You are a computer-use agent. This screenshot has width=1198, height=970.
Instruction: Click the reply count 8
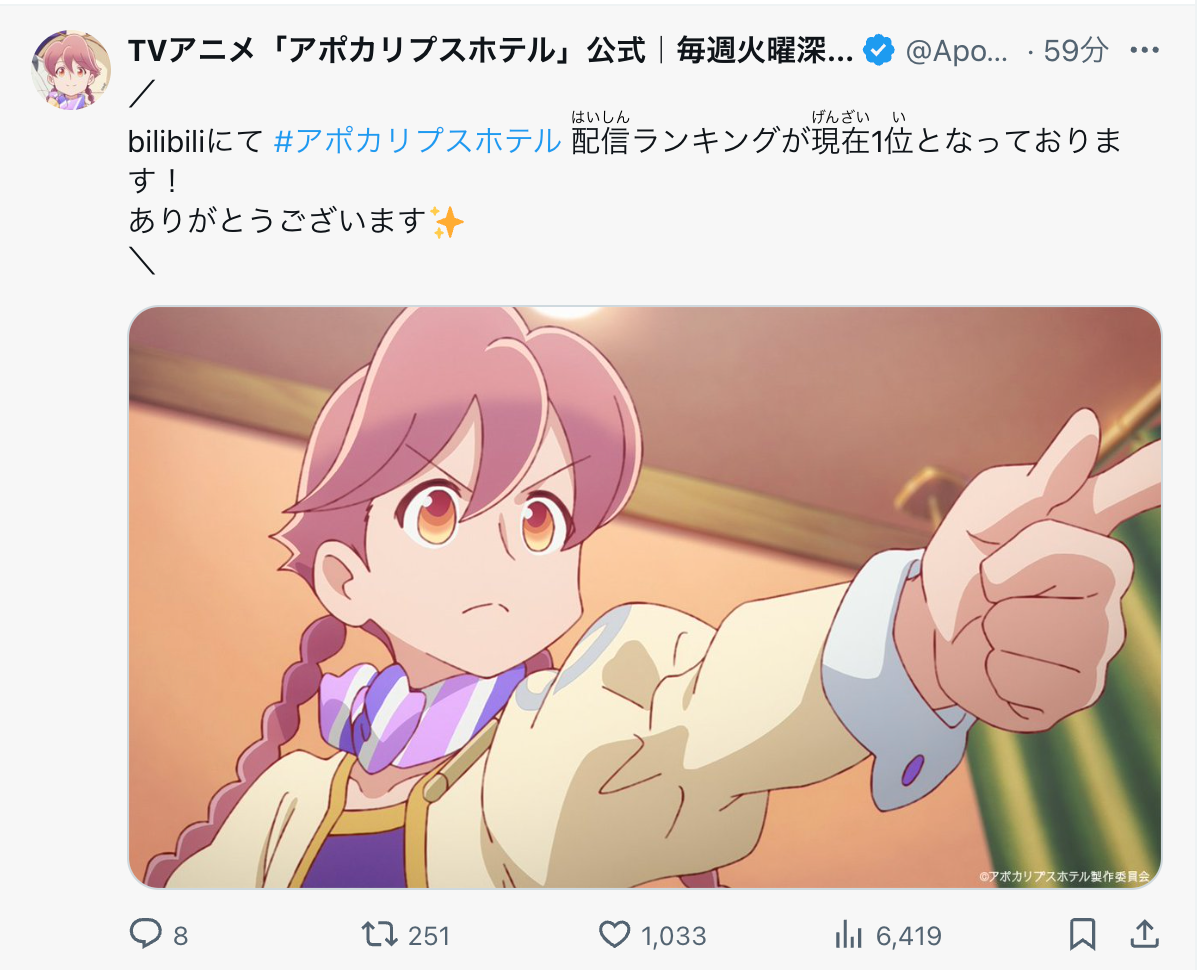click(180, 936)
